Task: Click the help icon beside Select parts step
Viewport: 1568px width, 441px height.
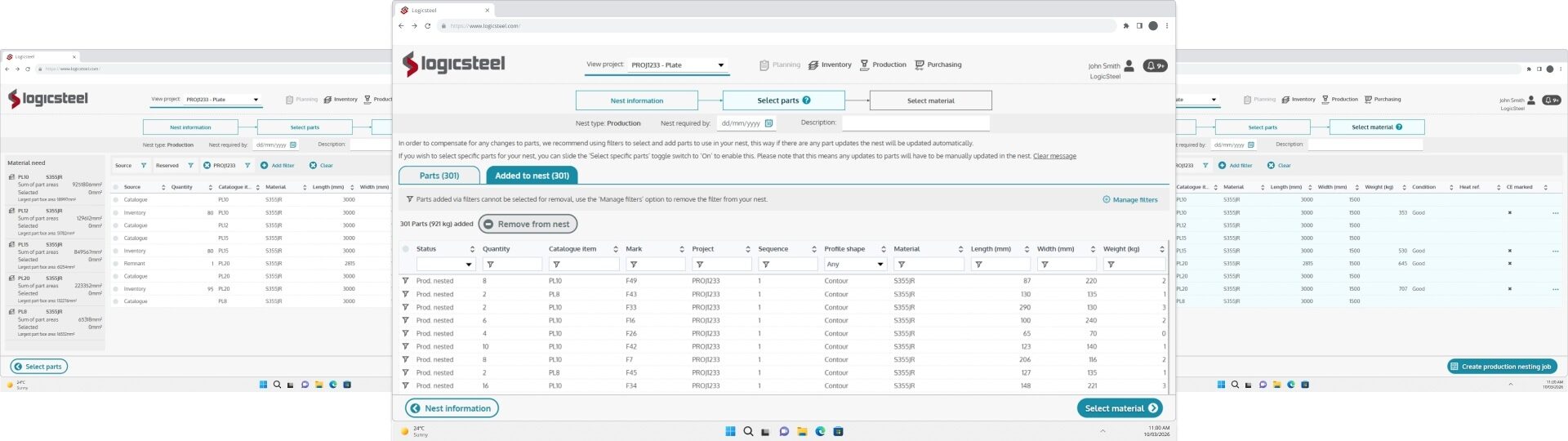Action: (806, 100)
